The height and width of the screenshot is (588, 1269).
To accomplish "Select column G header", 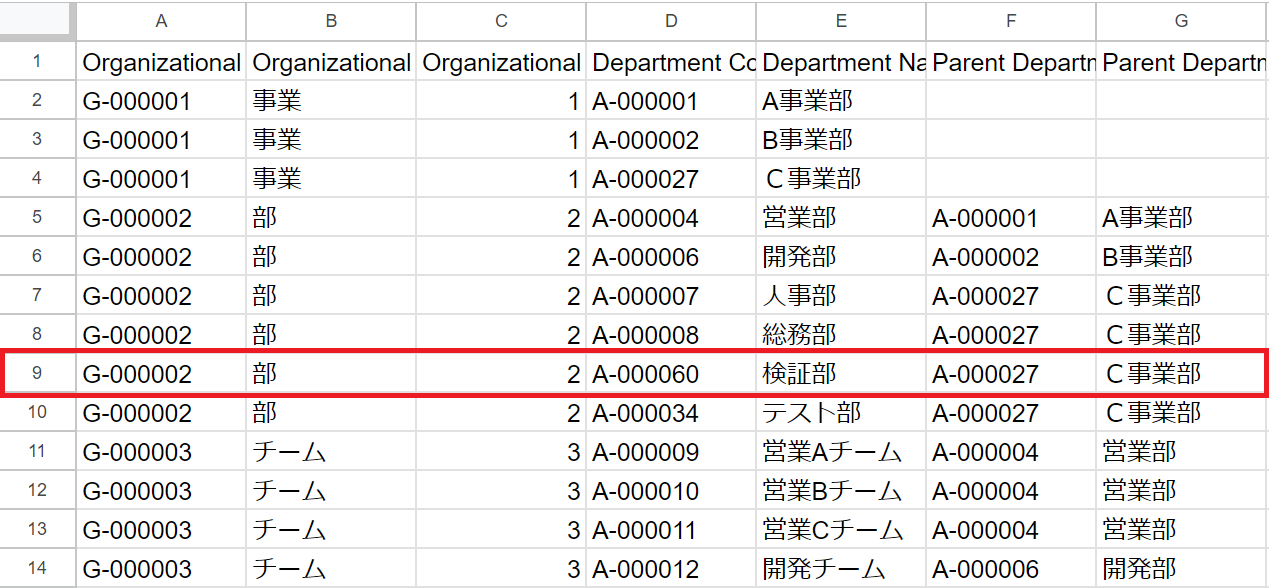I will 1181,20.
